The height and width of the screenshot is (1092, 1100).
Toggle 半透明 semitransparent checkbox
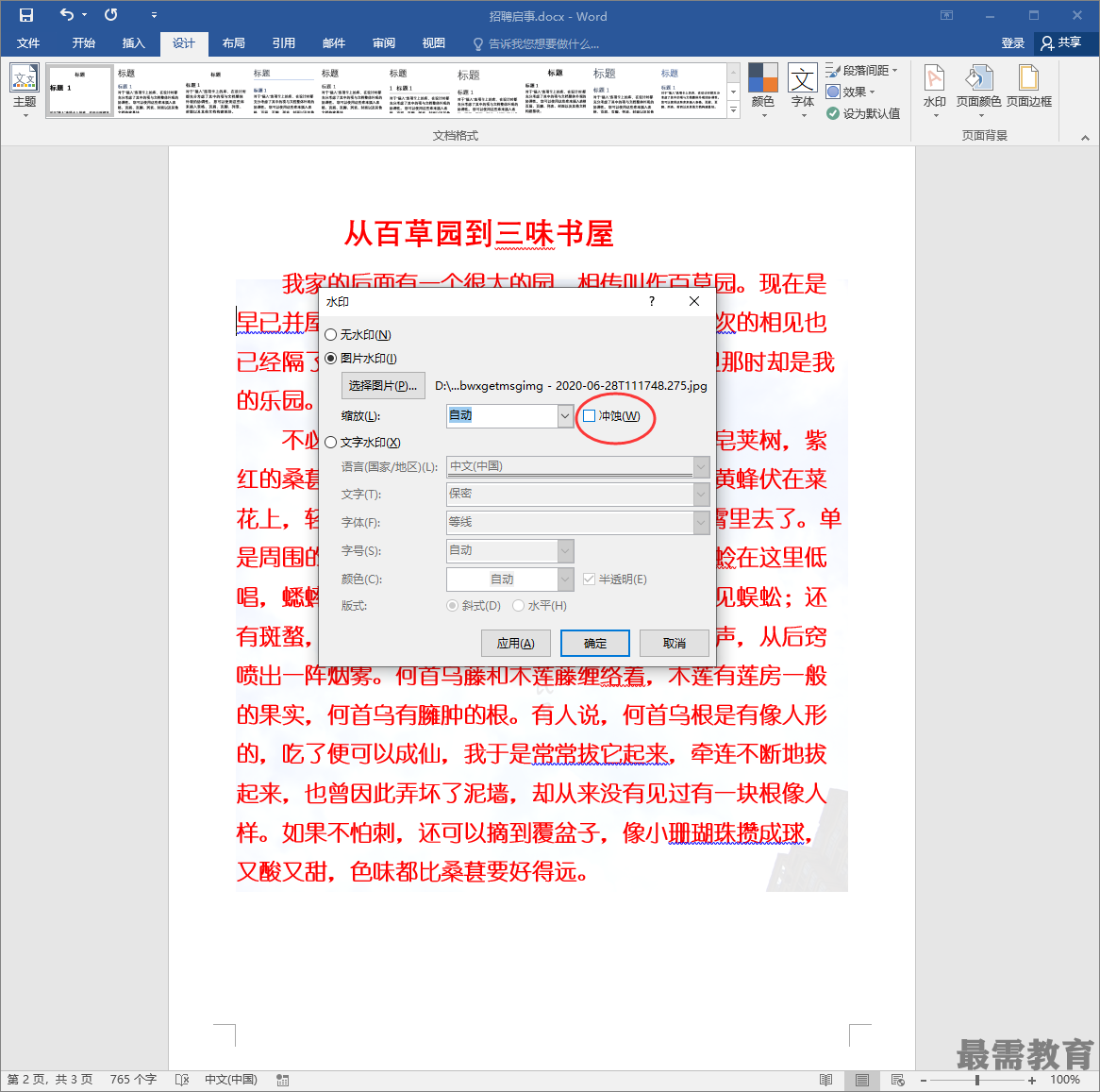(x=590, y=579)
